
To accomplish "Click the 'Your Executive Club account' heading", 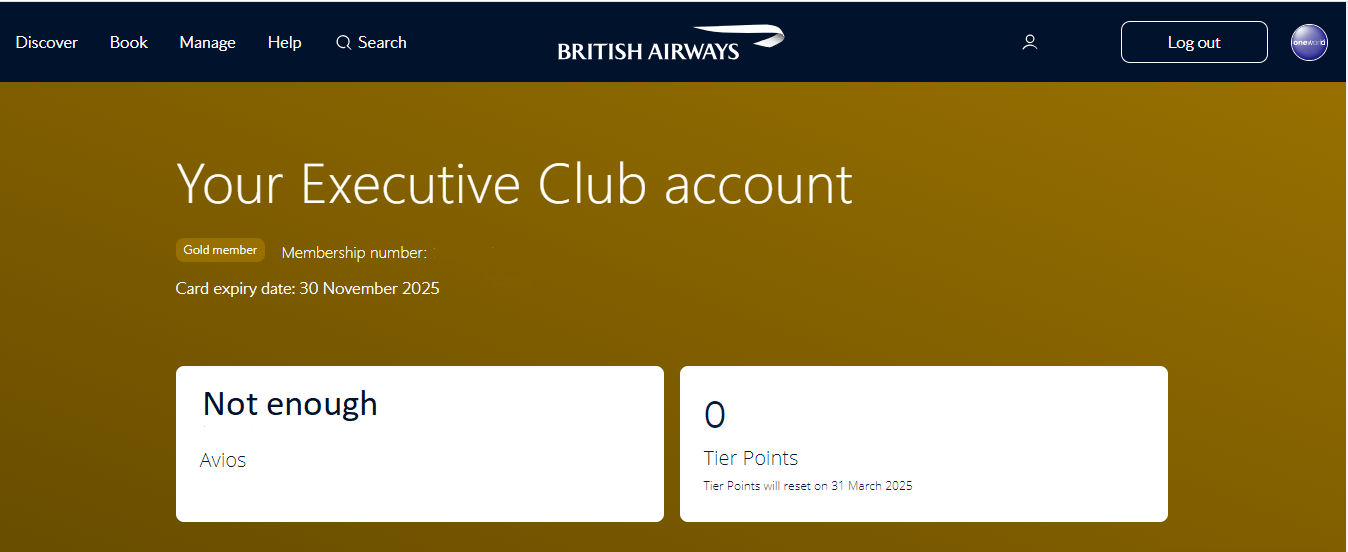I will 514,184.
